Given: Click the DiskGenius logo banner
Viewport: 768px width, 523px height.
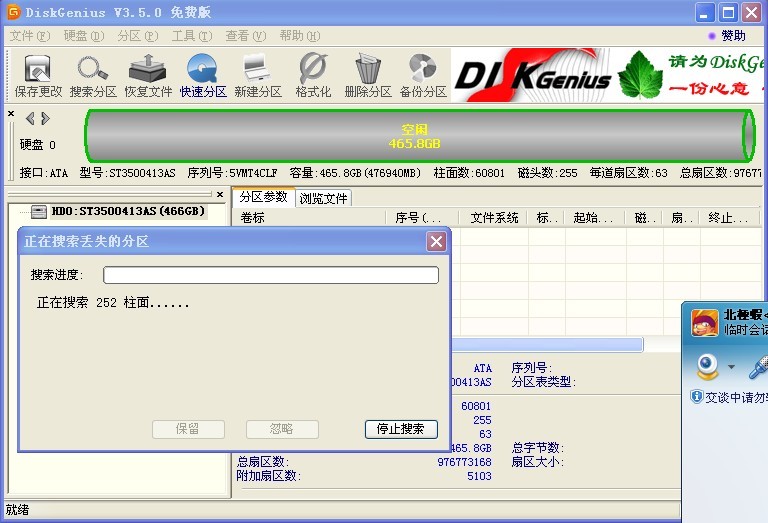Looking at the screenshot, I should coord(532,75).
